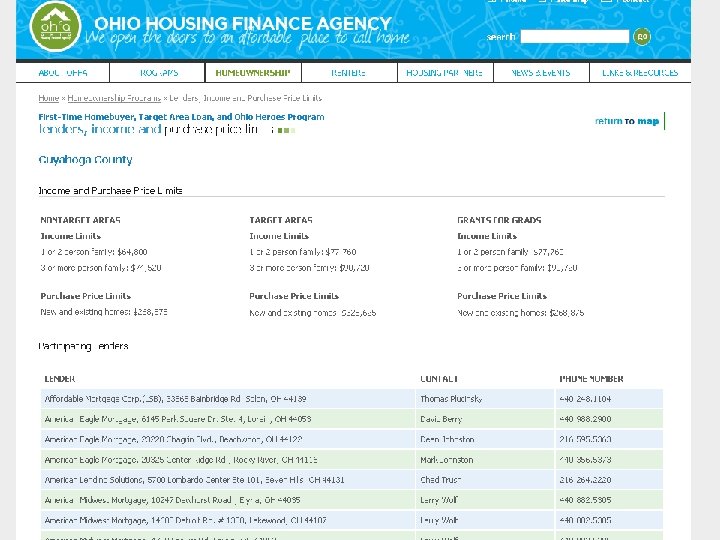
Task: Click contact Dean Johnston
Action: pos(447,439)
